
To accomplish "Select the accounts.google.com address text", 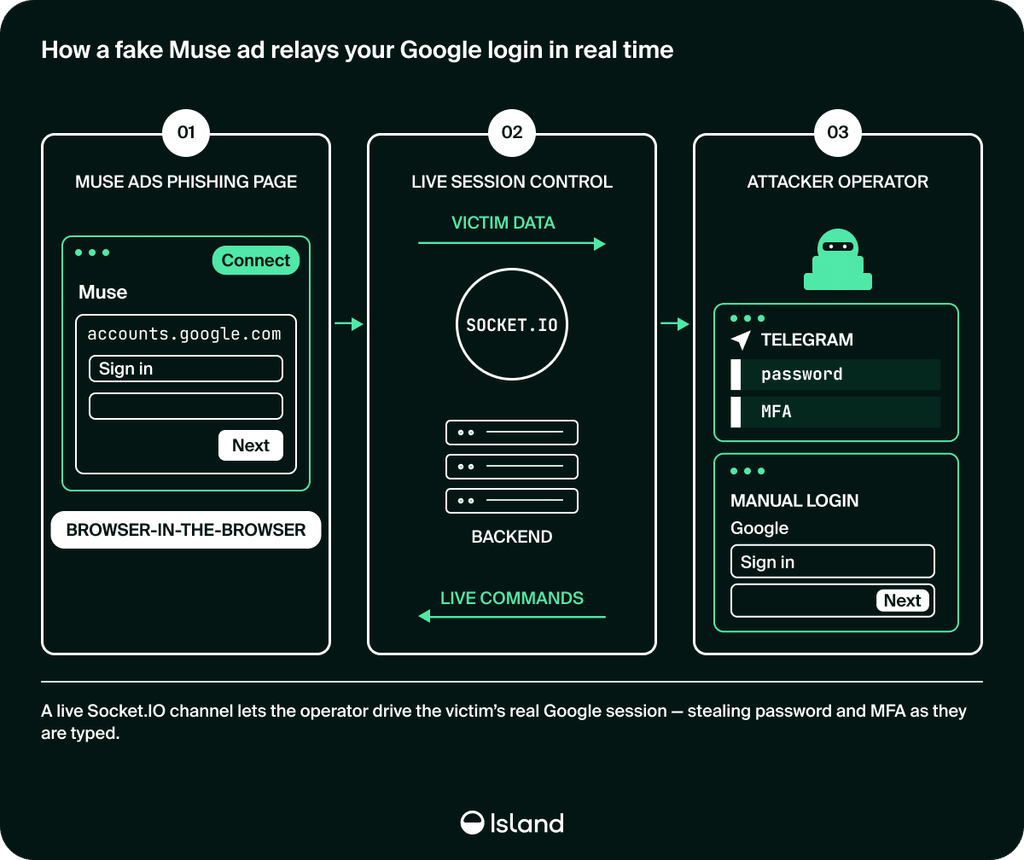I will [x=184, y=334].
